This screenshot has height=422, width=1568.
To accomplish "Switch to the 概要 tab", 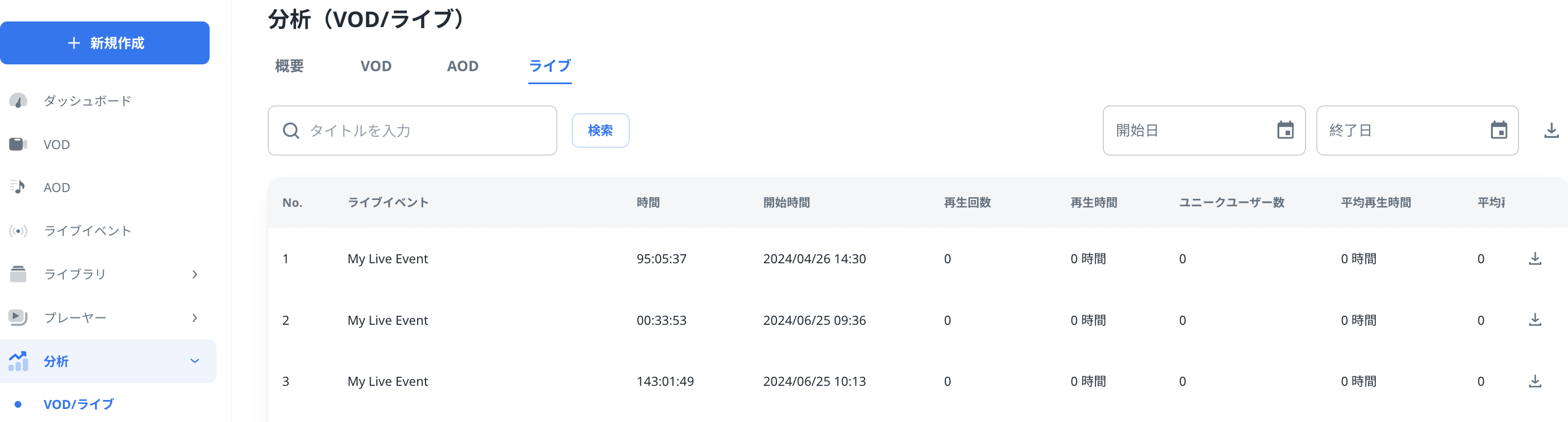I will pos(289,66).
